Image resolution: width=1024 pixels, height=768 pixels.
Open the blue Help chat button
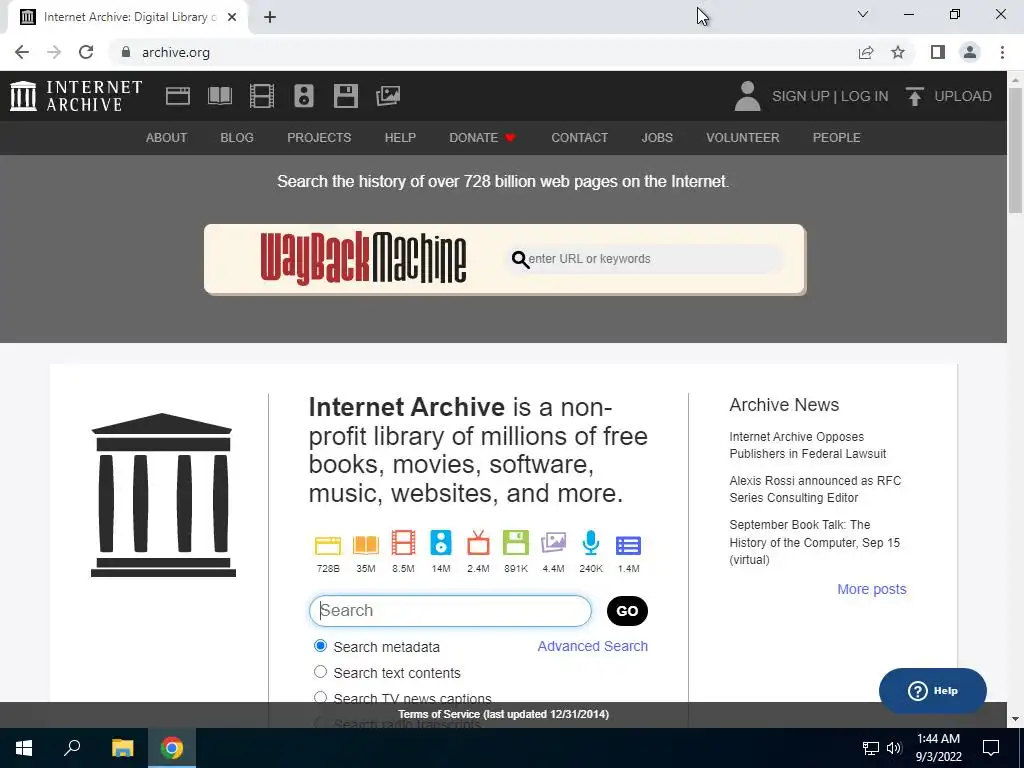(x=933, y=691)
